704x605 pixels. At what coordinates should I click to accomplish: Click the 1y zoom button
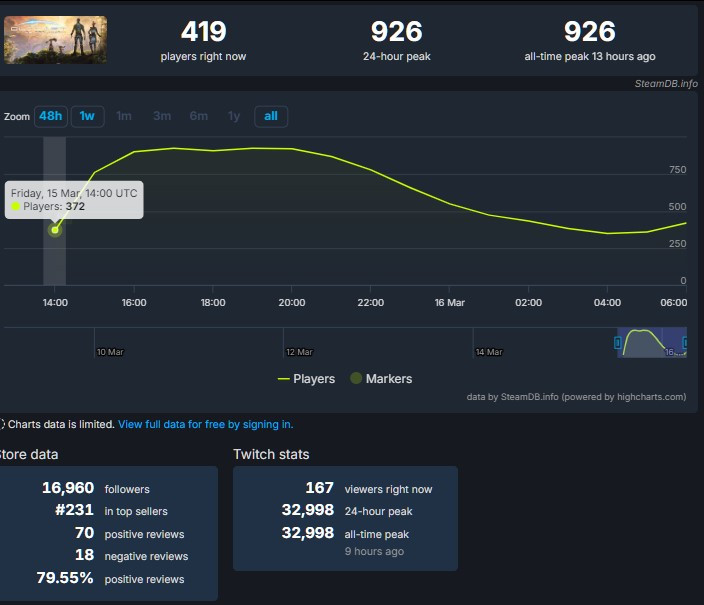point(234,116)
